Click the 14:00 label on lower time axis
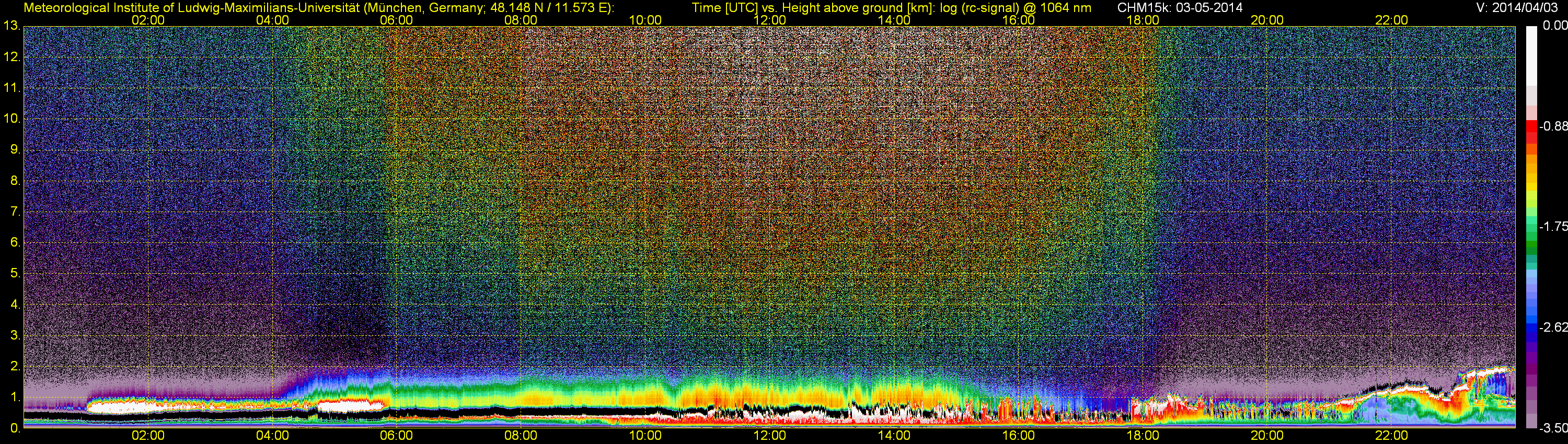This screenshot has width=1568, height=444. tap(894, 436)
